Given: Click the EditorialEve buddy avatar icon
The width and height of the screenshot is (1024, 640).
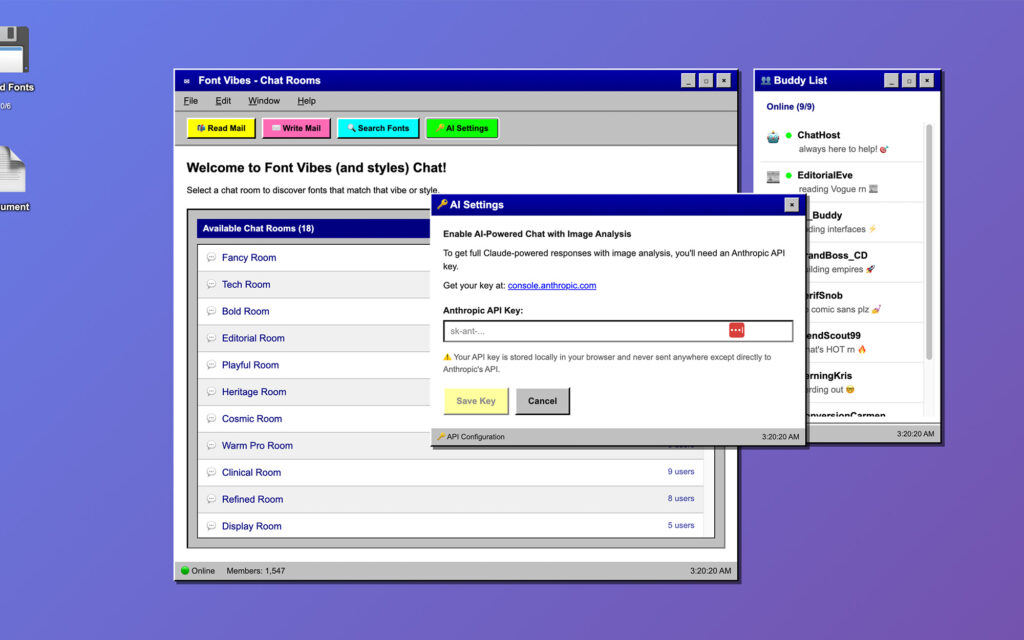Looking at the screenshot, I should pyautogui.click(x=773, y=177).
